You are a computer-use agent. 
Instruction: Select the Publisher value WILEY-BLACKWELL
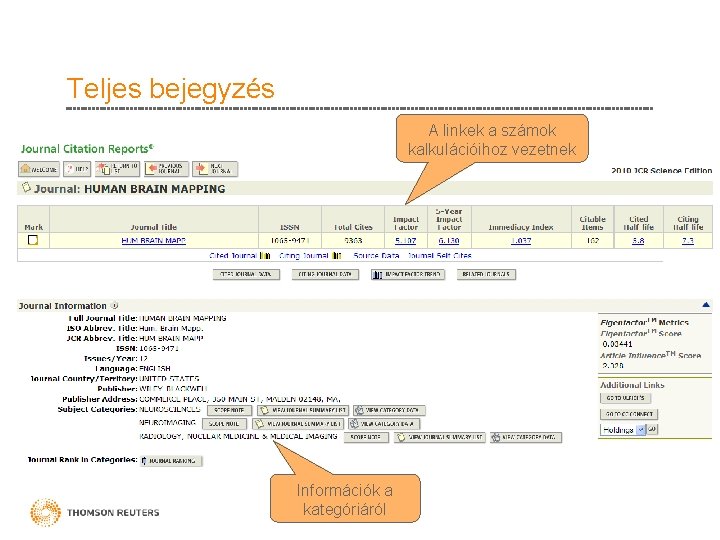(173, 389)
